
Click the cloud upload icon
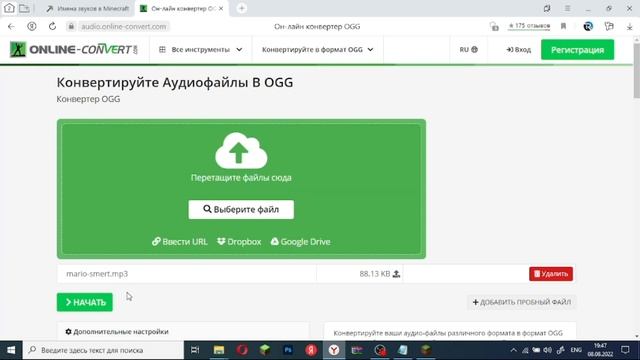click(241, 150)
